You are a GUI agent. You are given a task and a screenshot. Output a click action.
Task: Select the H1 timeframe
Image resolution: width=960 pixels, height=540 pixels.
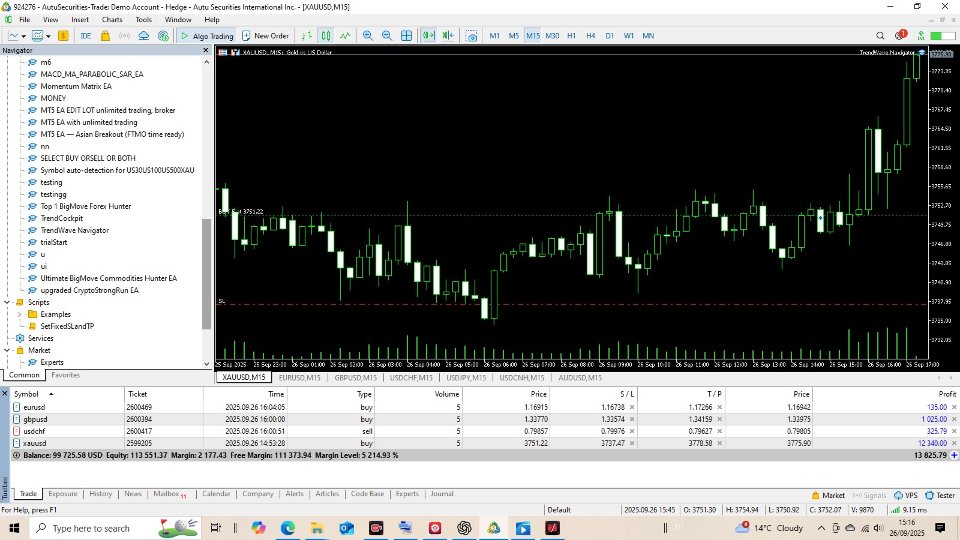(571, 36)
